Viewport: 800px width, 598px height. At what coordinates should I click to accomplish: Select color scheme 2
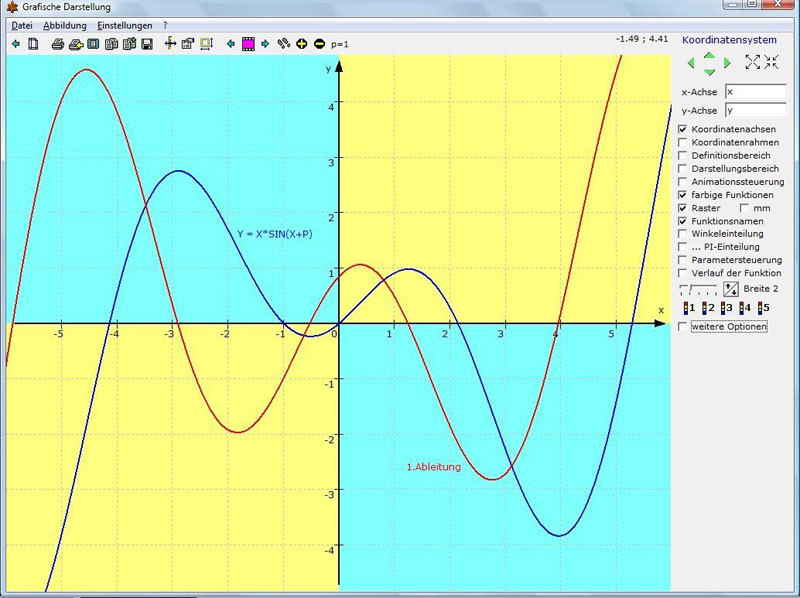pos(708,308)
